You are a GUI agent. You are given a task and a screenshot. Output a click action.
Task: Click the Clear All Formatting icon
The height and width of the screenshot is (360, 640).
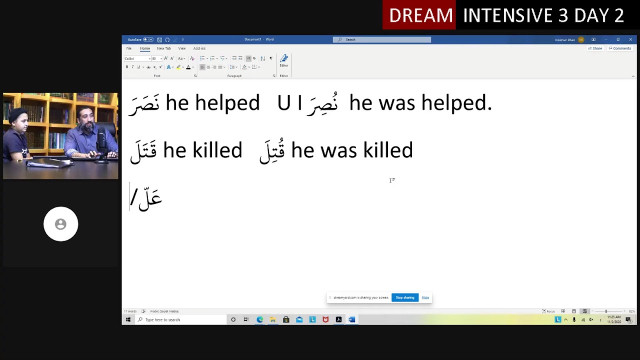click(x=192, y=58)
